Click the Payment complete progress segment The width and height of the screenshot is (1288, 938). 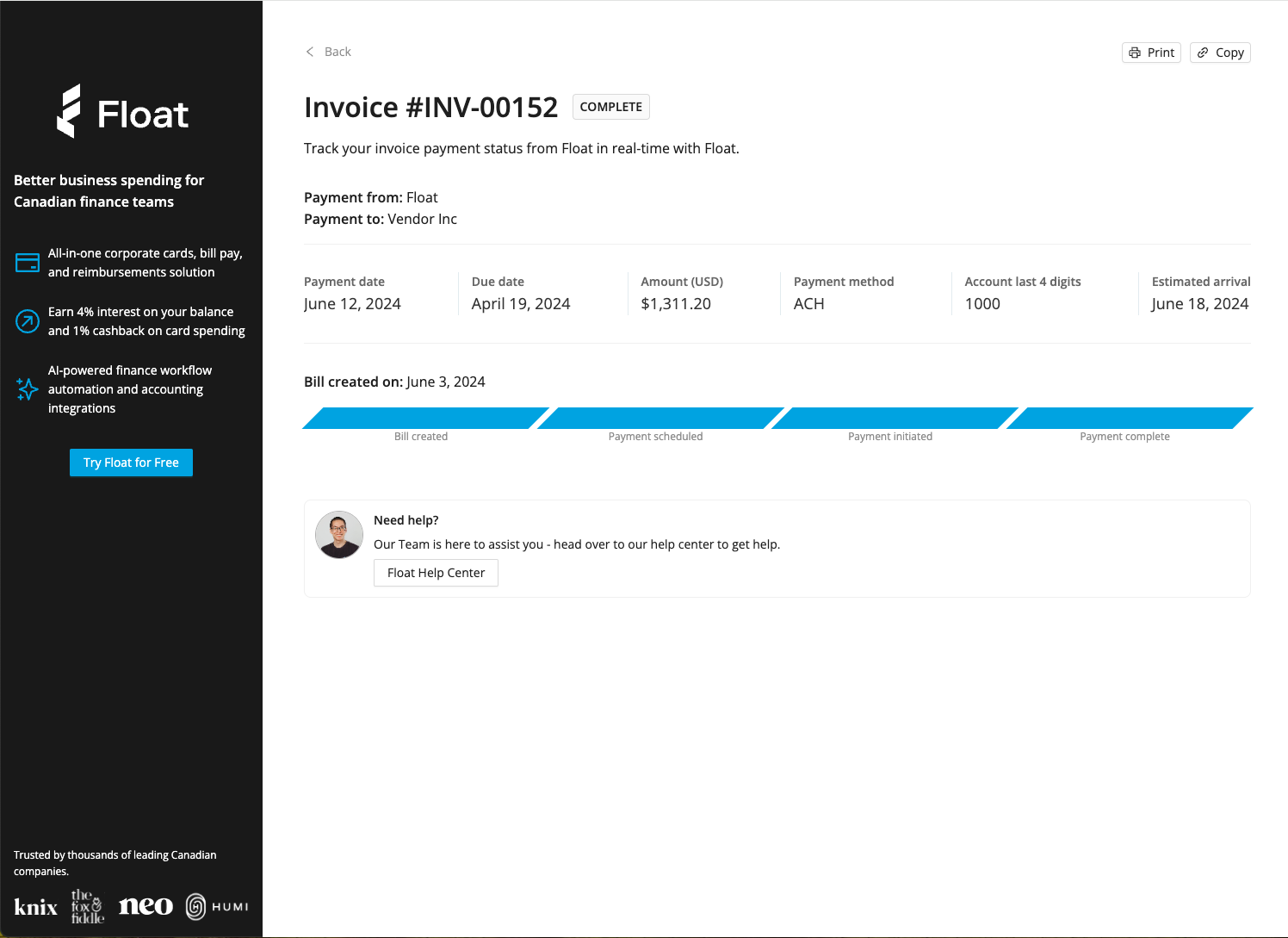point(1130,418)
